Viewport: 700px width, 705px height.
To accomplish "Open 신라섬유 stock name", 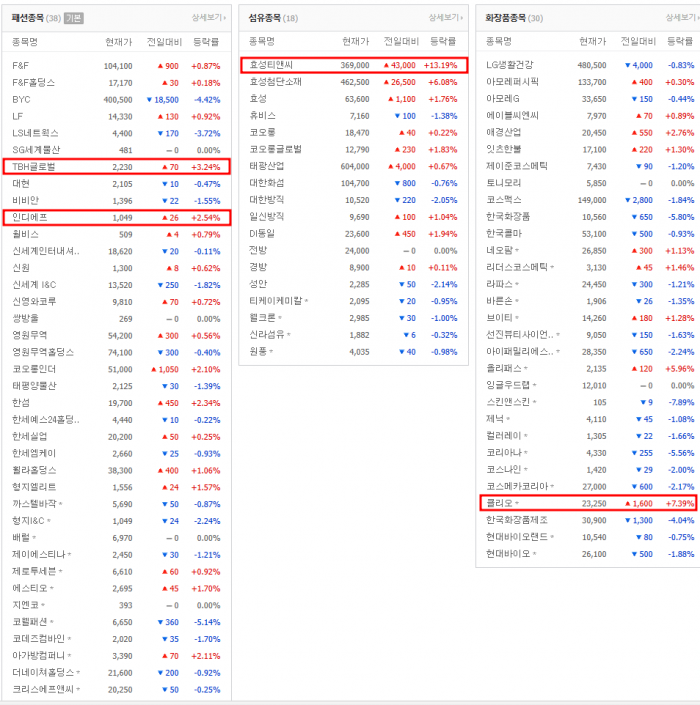I will pyautogui.click(x=267, y=335).
